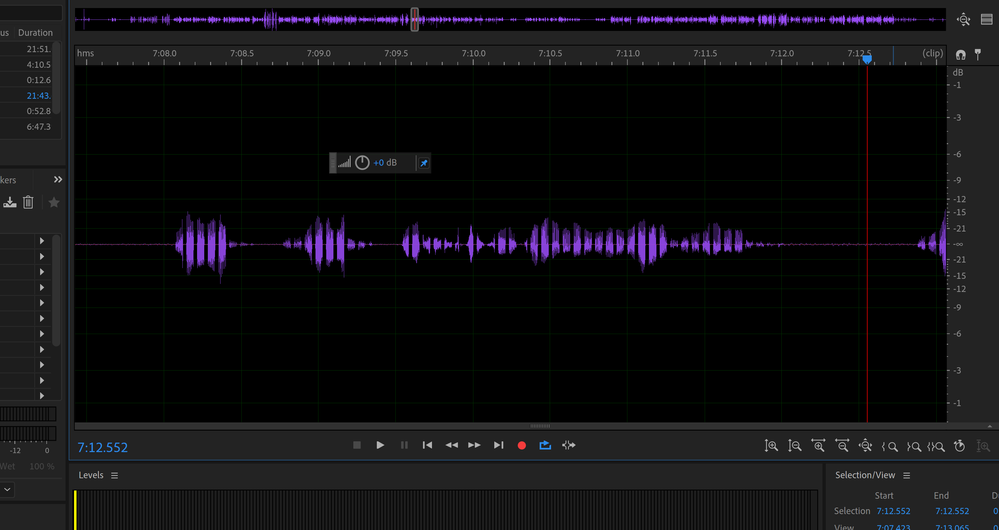The image size is (999, 530).
Task: Click the HUD volume gain knob
Action: click(362, 162)
